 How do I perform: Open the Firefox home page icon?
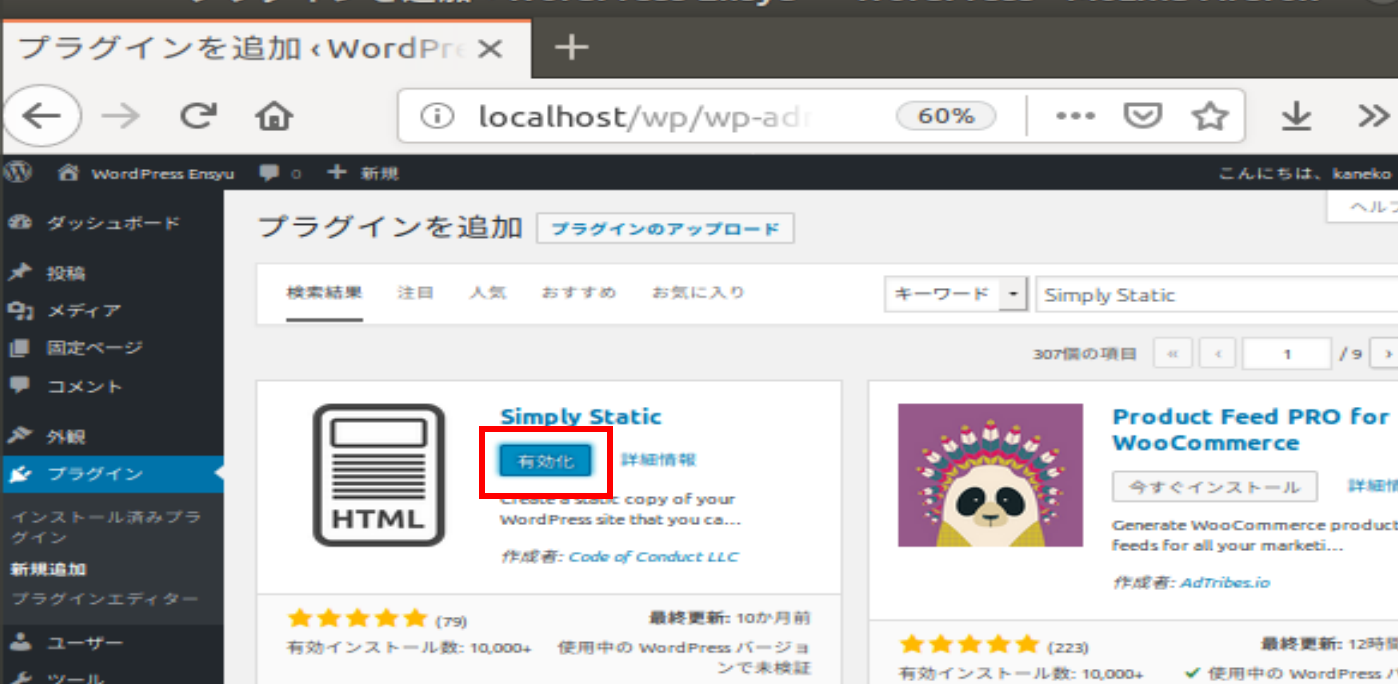click(x=274, y=117)
